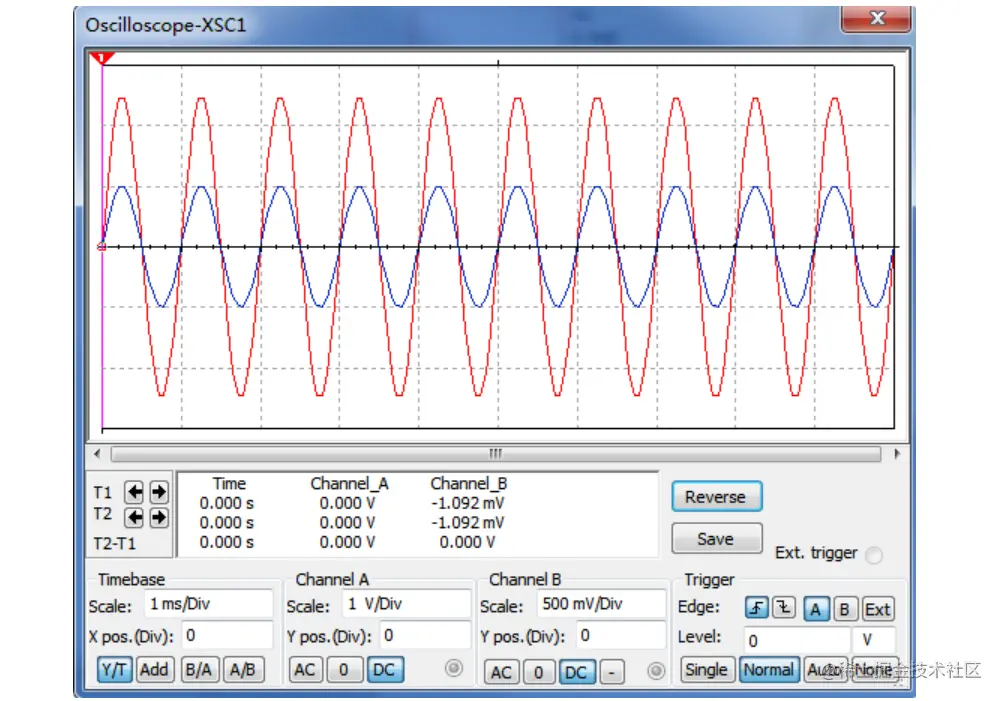Click the trigger Level unit V field

click(874, 640)
